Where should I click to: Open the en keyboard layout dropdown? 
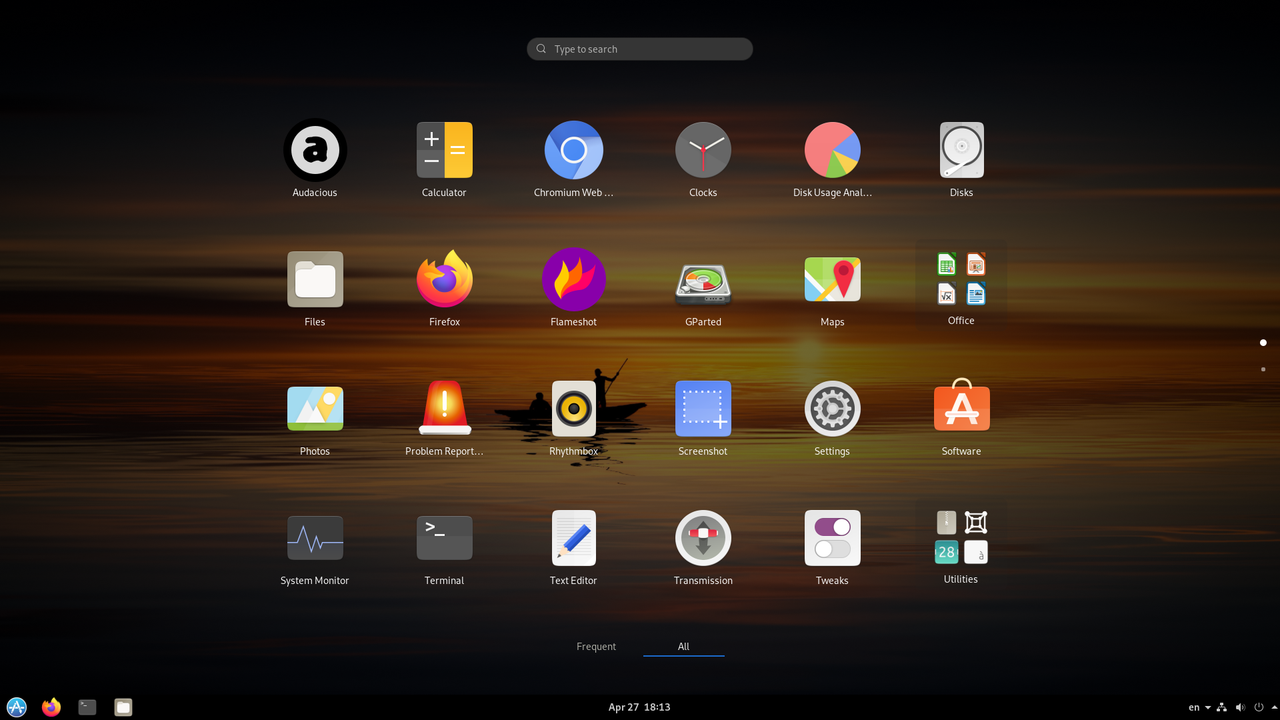1200,707
